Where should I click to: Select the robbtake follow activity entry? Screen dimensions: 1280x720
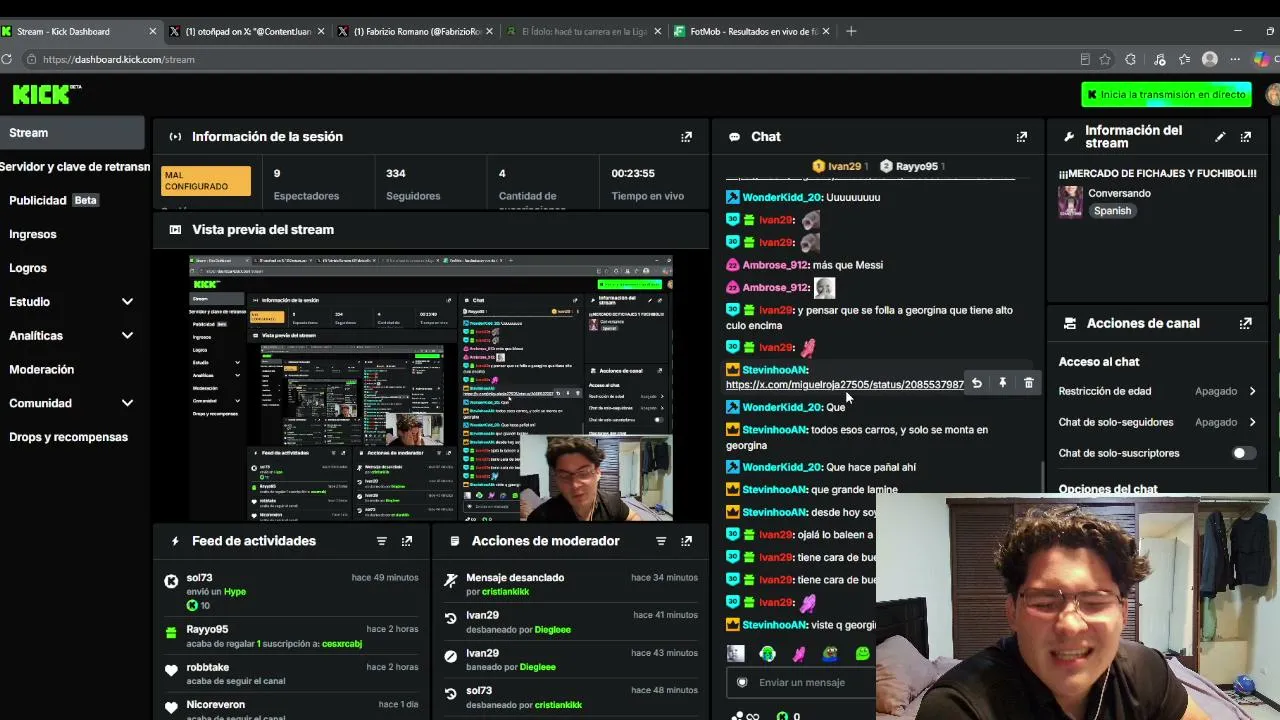(292, 674)
